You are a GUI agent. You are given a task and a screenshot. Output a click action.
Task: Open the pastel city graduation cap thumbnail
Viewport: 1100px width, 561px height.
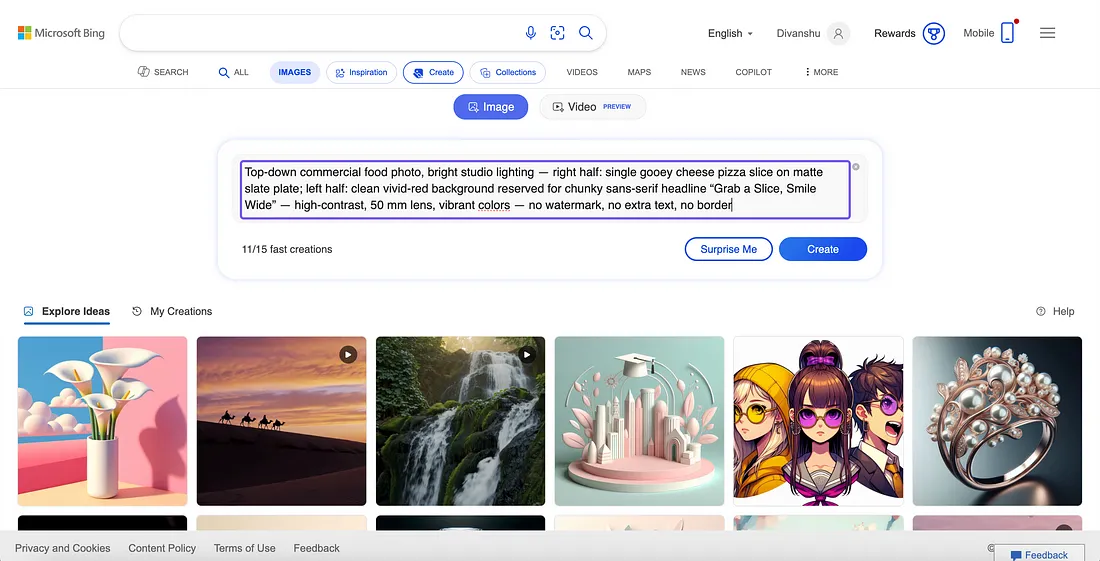click(639, 421)
